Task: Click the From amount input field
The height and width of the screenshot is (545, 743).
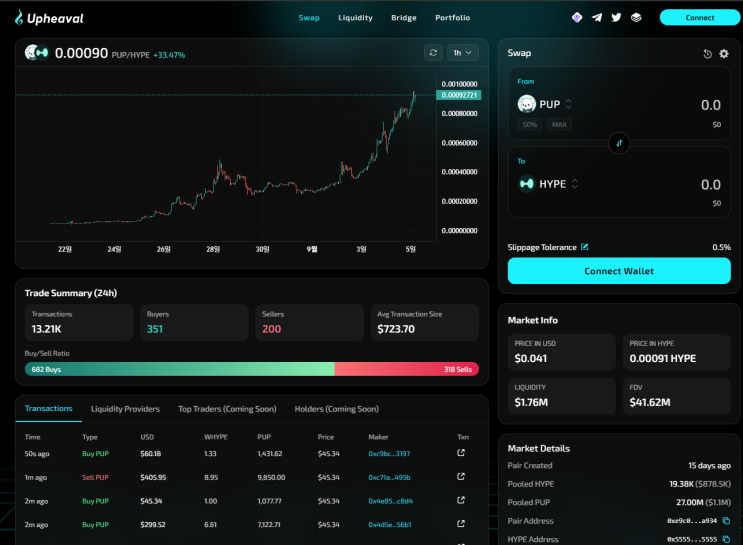Action: tap(710, 105)
